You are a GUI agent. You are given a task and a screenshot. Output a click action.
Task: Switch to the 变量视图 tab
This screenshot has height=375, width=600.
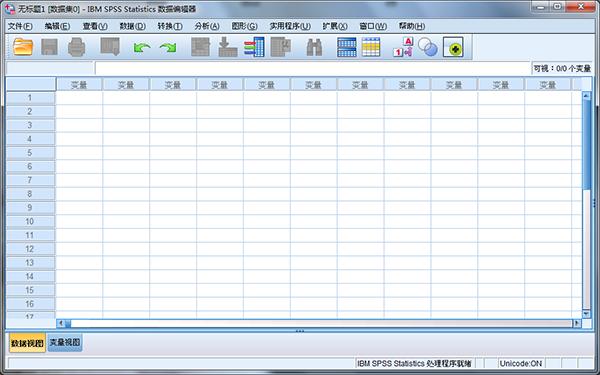pos(65,342)
